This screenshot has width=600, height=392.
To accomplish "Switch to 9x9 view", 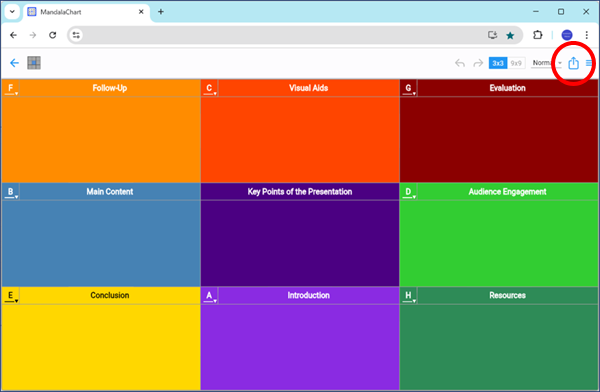I will (516, 63).
